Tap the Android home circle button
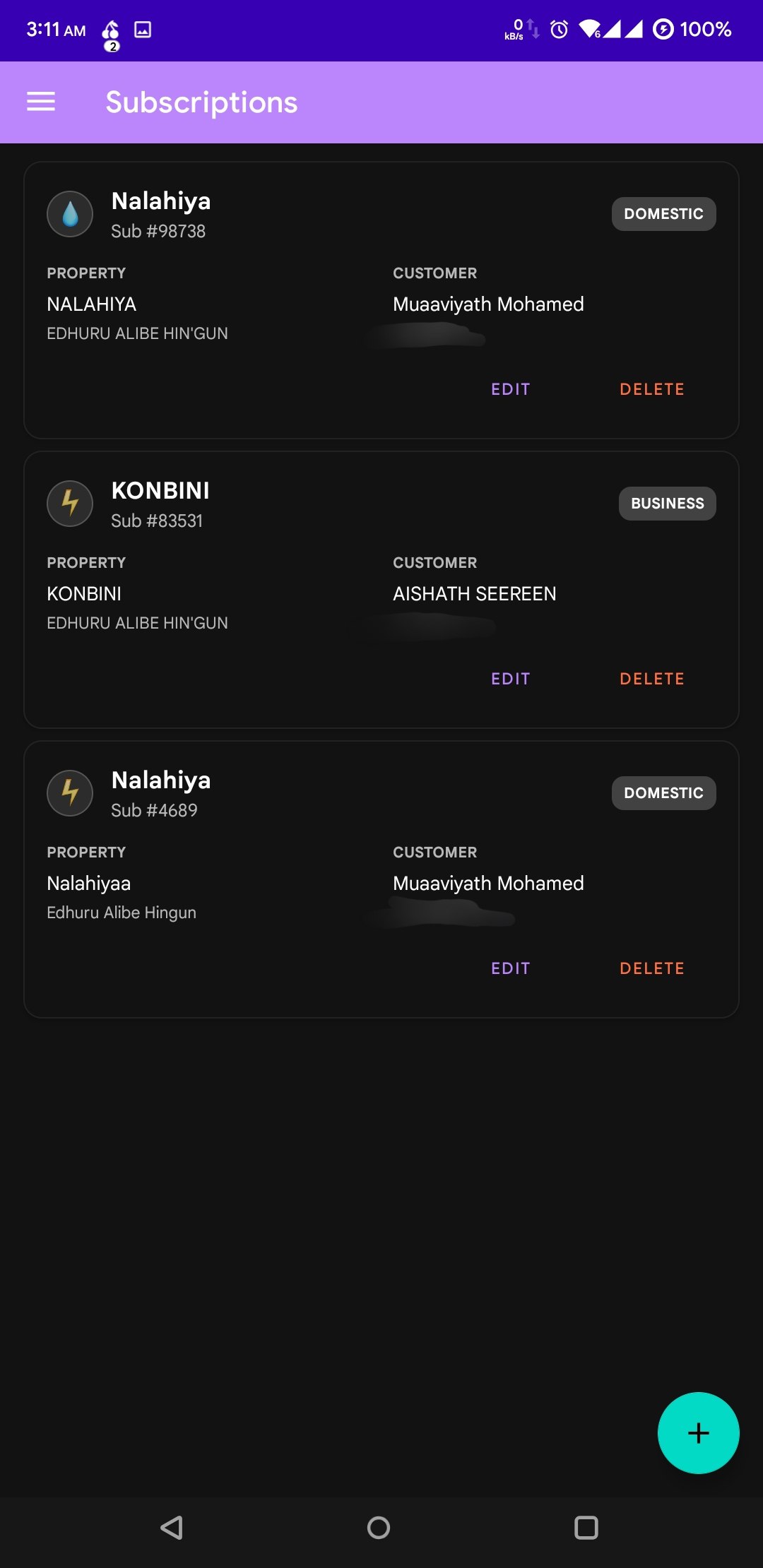This screenshot has width=763, height=1568. 379,1528
